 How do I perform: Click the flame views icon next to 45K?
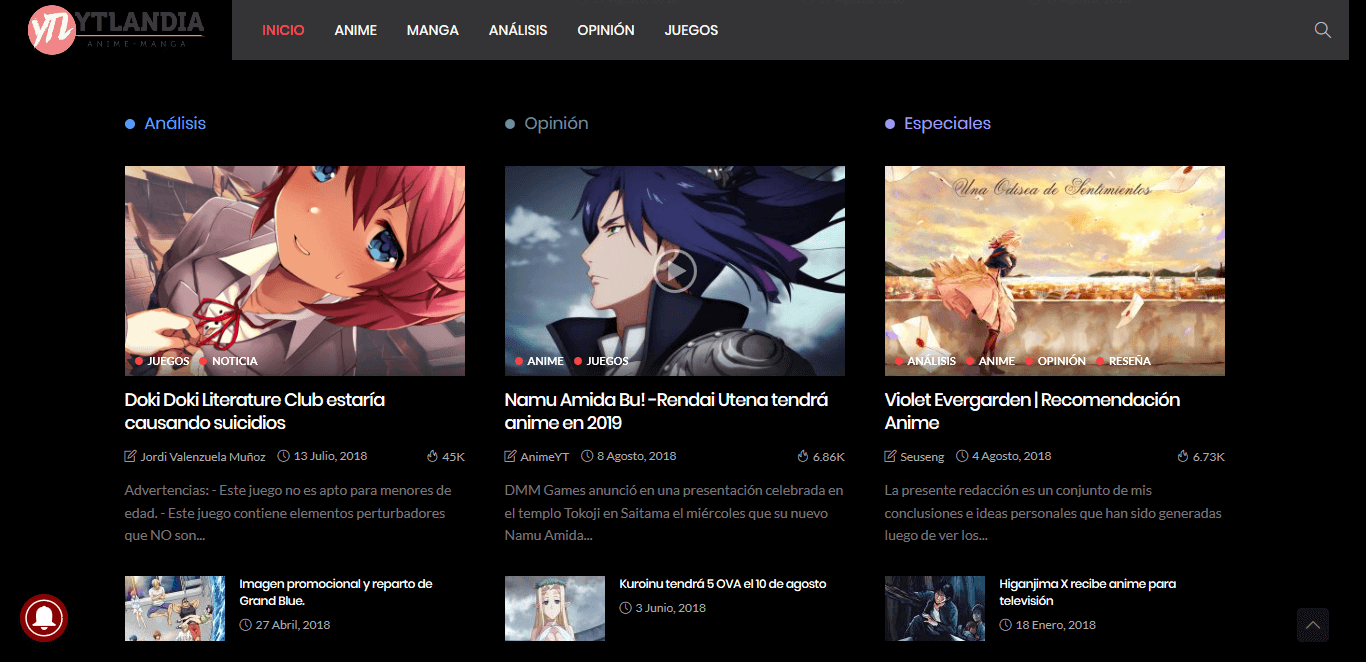432,456
